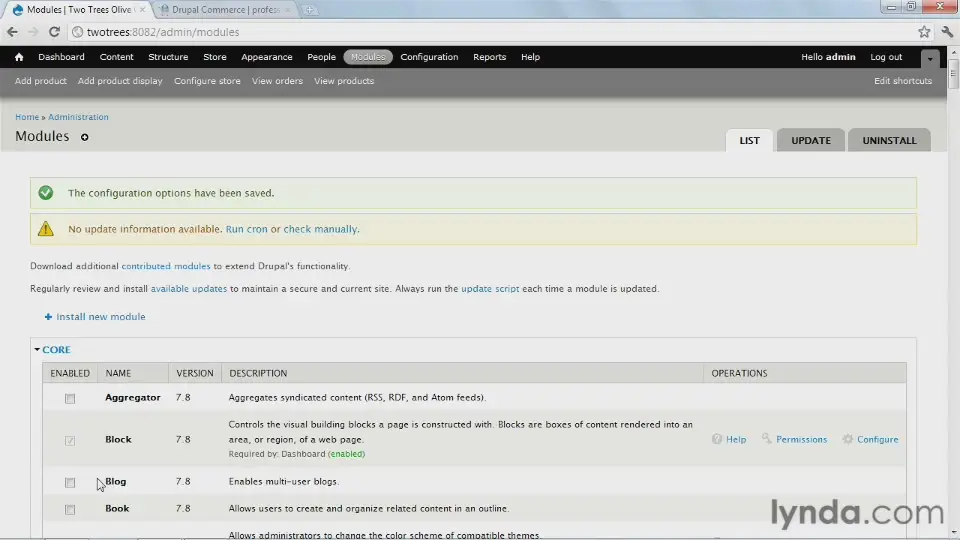Open the Help menu item

[x=530, y=57]
